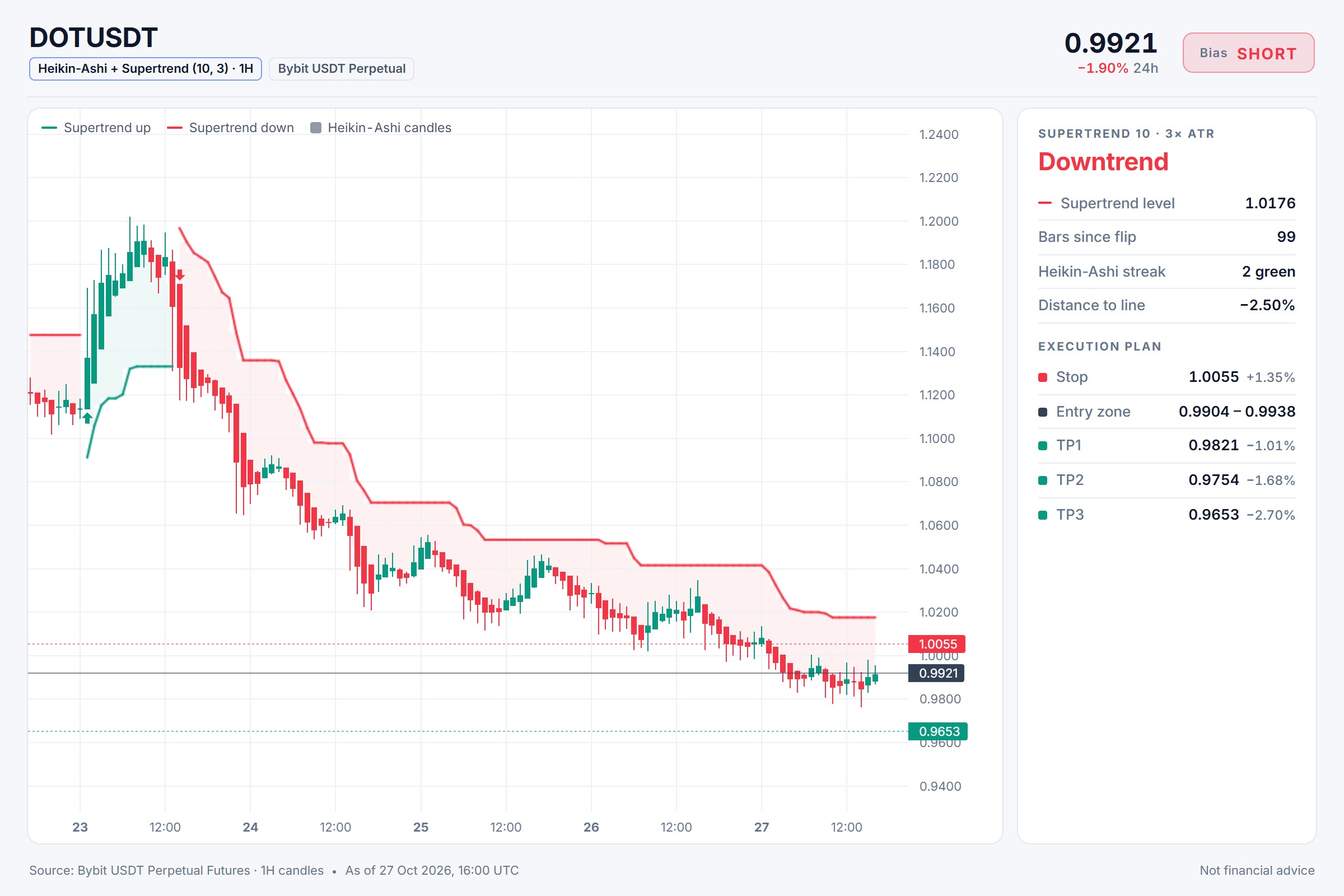1344x896 pixels.
Task: Click the dark Entry zone square marker
Action: (x=1043, y=412)
